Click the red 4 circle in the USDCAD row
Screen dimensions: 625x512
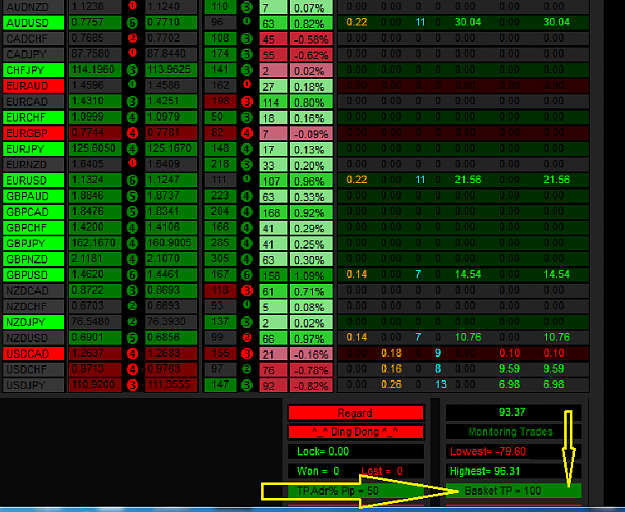(x=132, y=354)
